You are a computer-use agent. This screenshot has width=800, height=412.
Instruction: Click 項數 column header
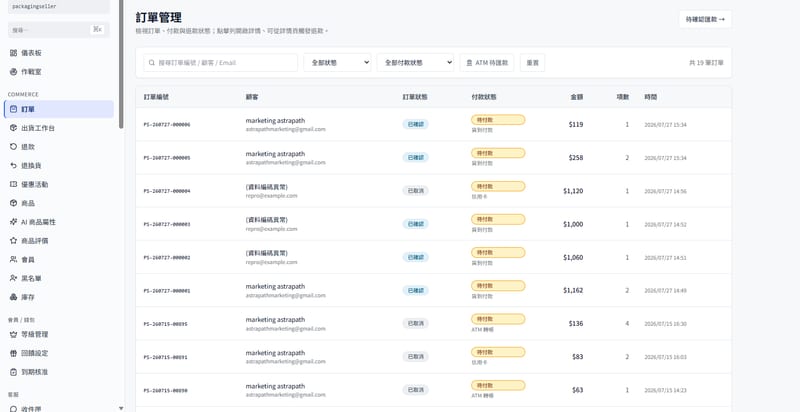point(623,96)
